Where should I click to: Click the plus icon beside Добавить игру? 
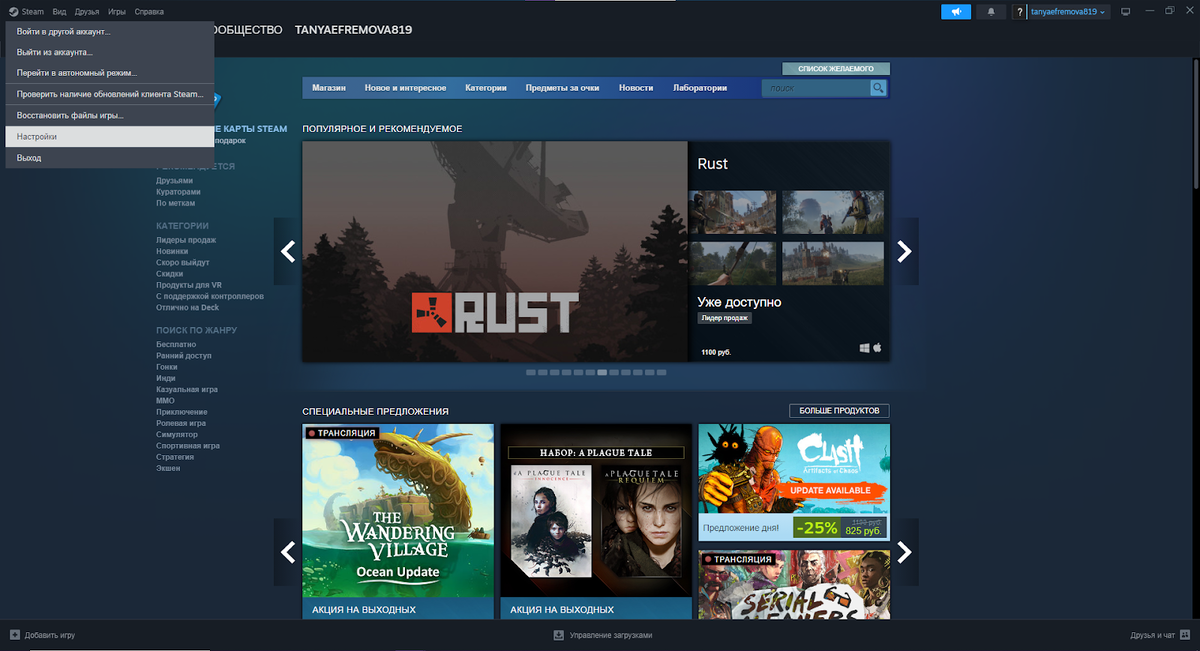15,635
